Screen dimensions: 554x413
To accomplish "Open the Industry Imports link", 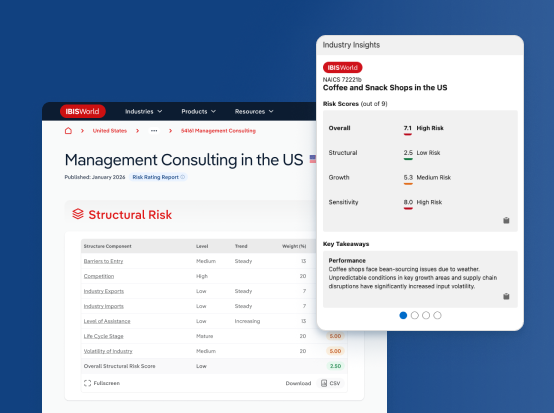I will pos(104,306).
